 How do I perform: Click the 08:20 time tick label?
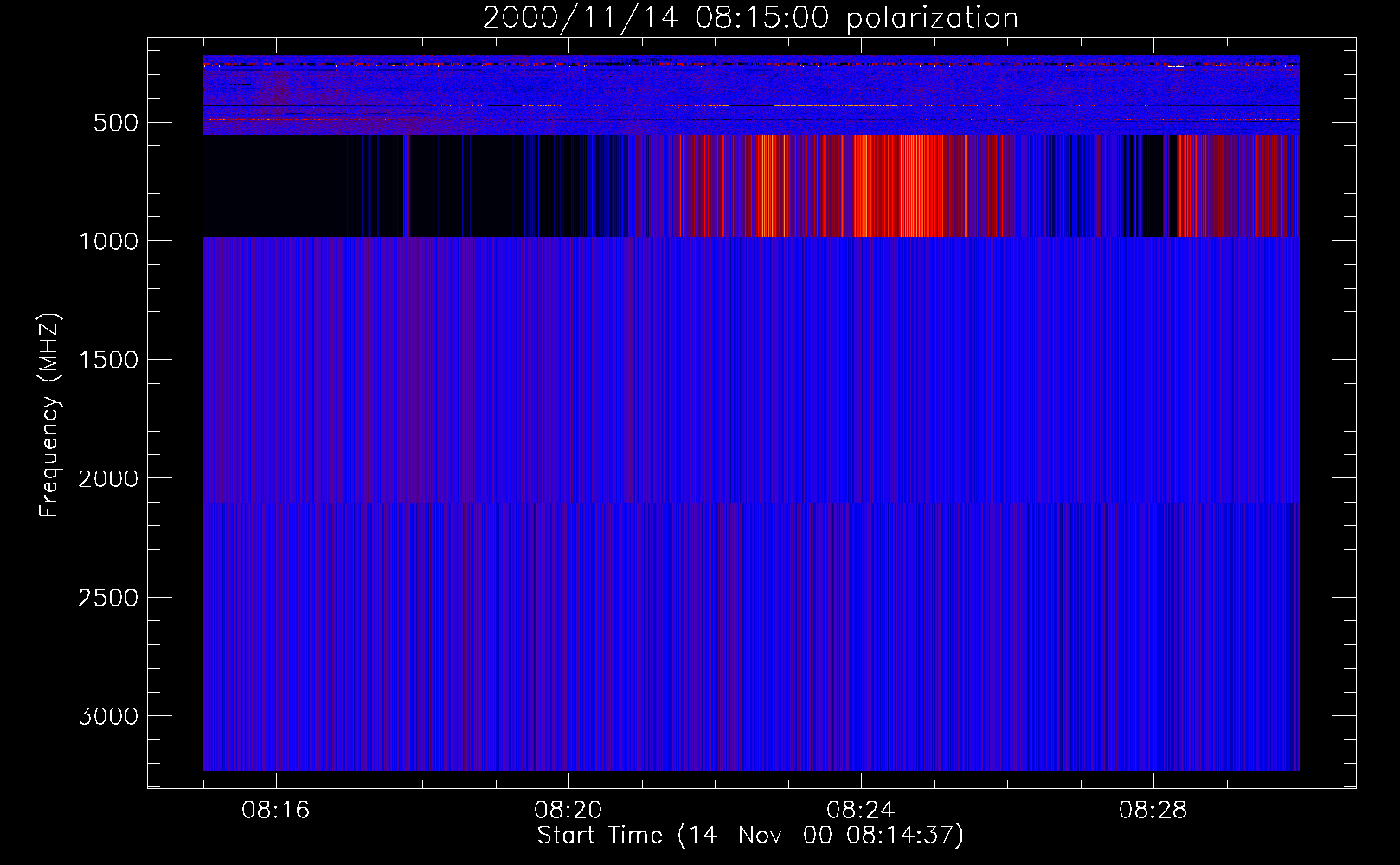click(x=568, y=811)
